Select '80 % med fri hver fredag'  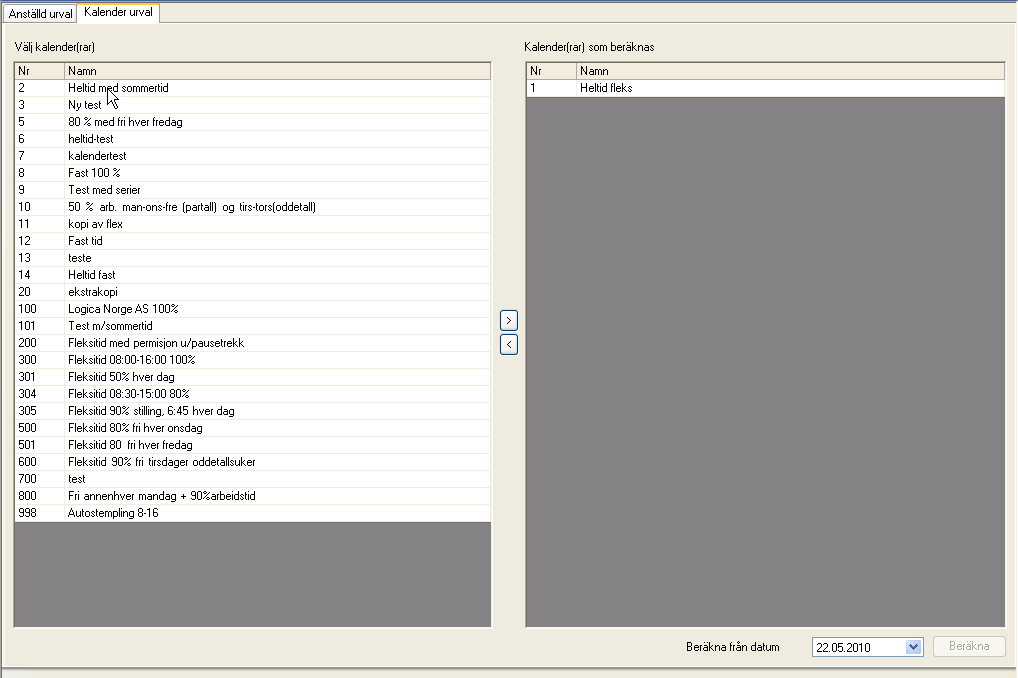pos(253,121)
